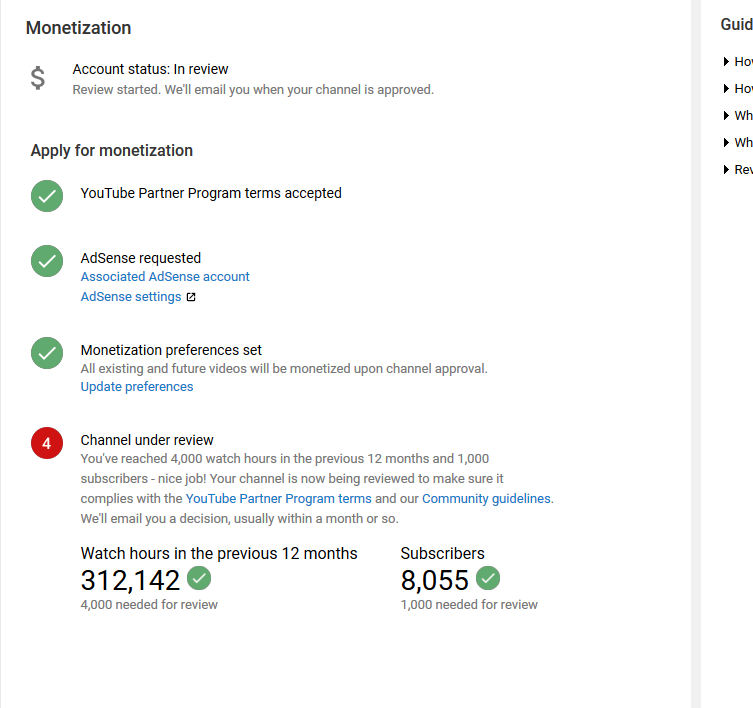Screen dimensions: 753x708
Task: Click the 8,055 subscribers value
Action: (x=435, y=580)
